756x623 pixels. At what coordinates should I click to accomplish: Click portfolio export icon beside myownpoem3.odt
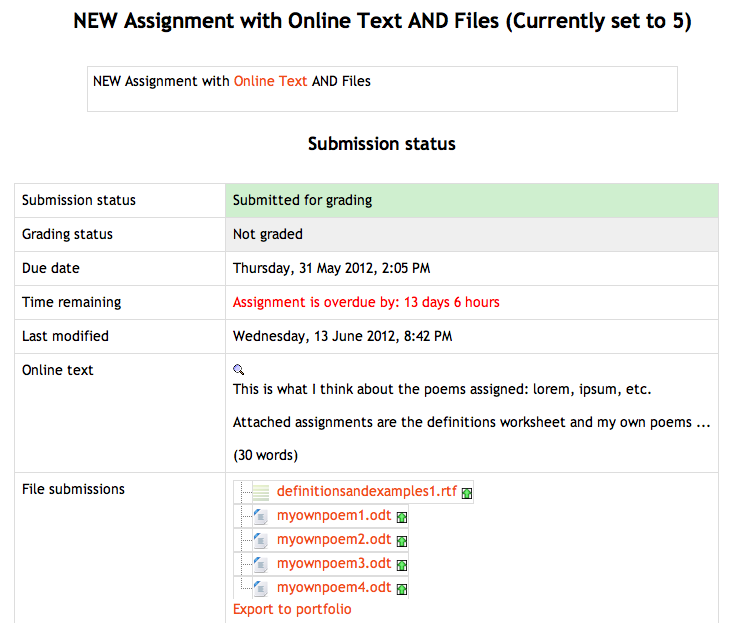pos(402,565)
